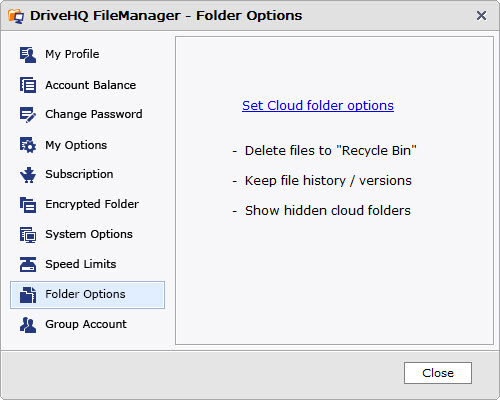Click the Account Balance list icon
The height and width of the screenshot is (400, 500).
point(28,85)
